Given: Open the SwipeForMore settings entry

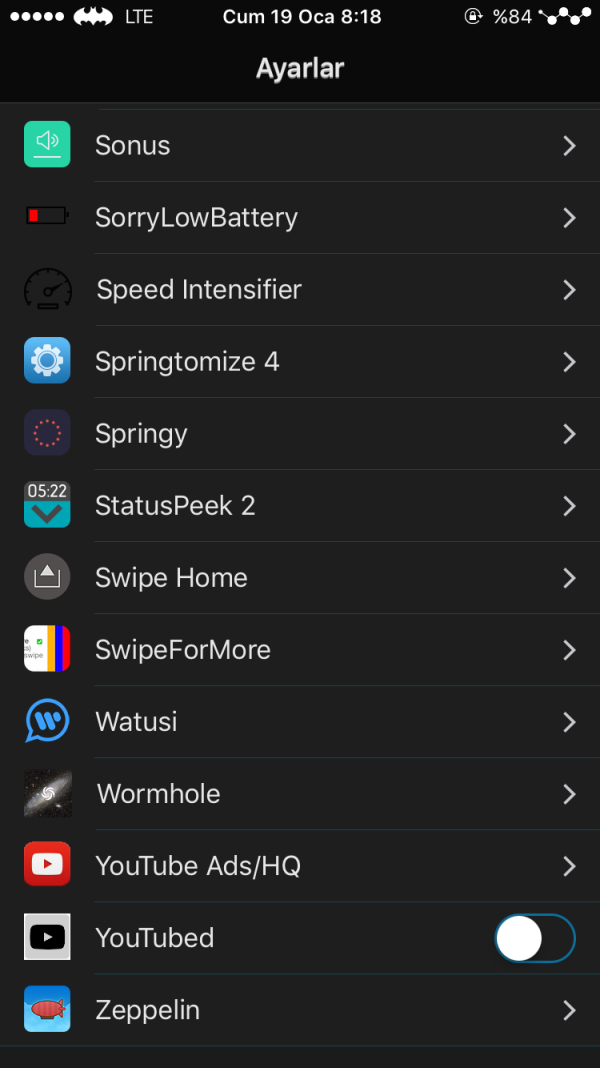Looking at the screenshot, I should [183, 650].
